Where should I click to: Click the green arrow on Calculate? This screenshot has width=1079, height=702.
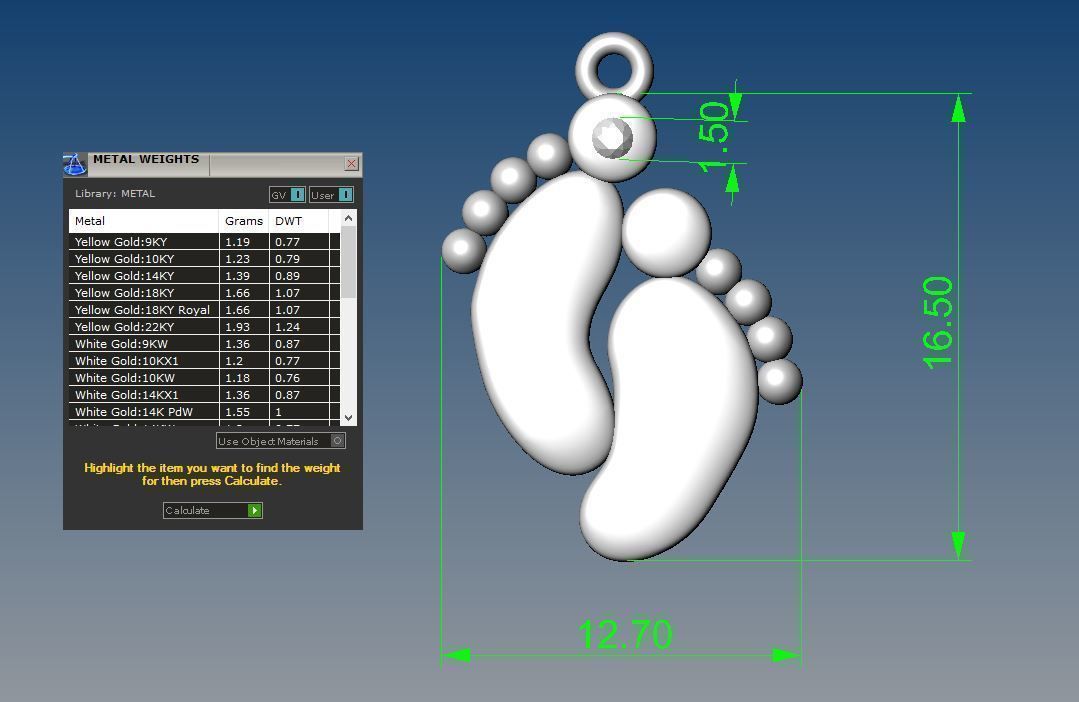coord(255,510)
